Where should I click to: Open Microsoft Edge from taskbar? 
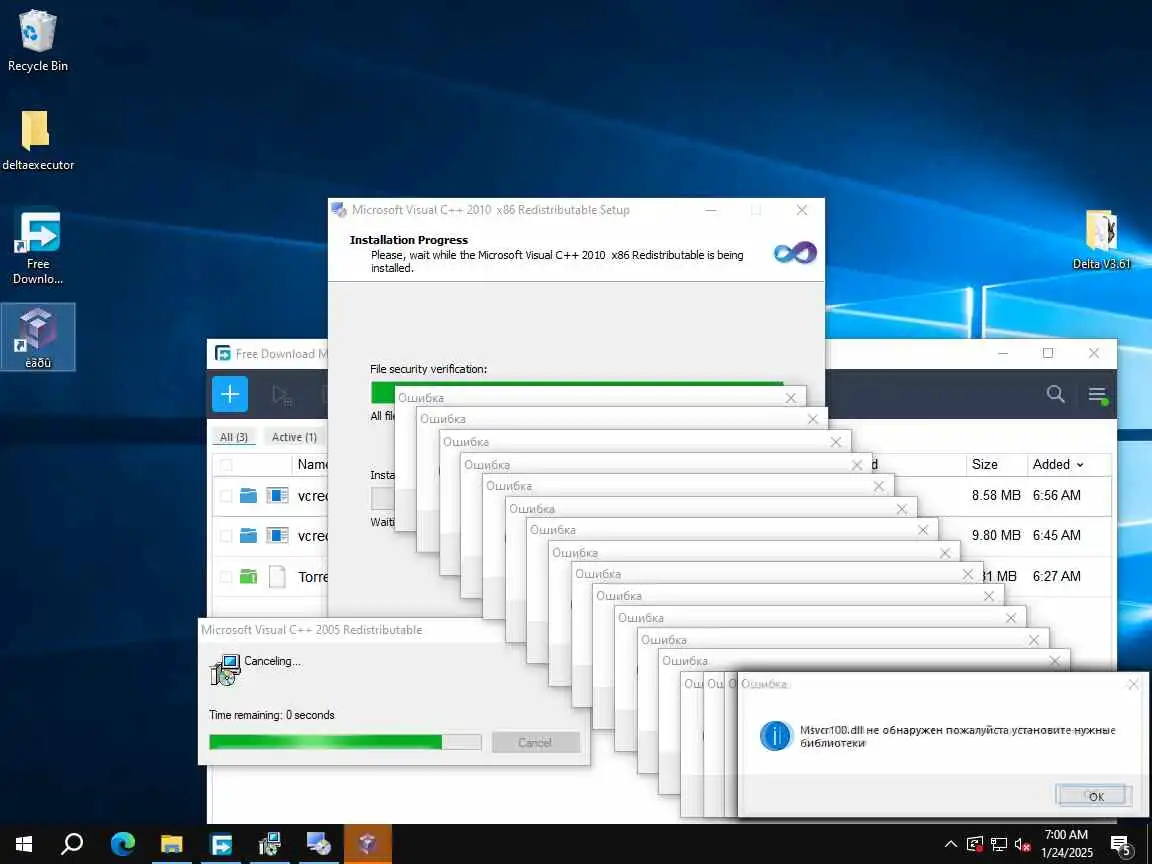pyautogui.click(x=123, y=843)
